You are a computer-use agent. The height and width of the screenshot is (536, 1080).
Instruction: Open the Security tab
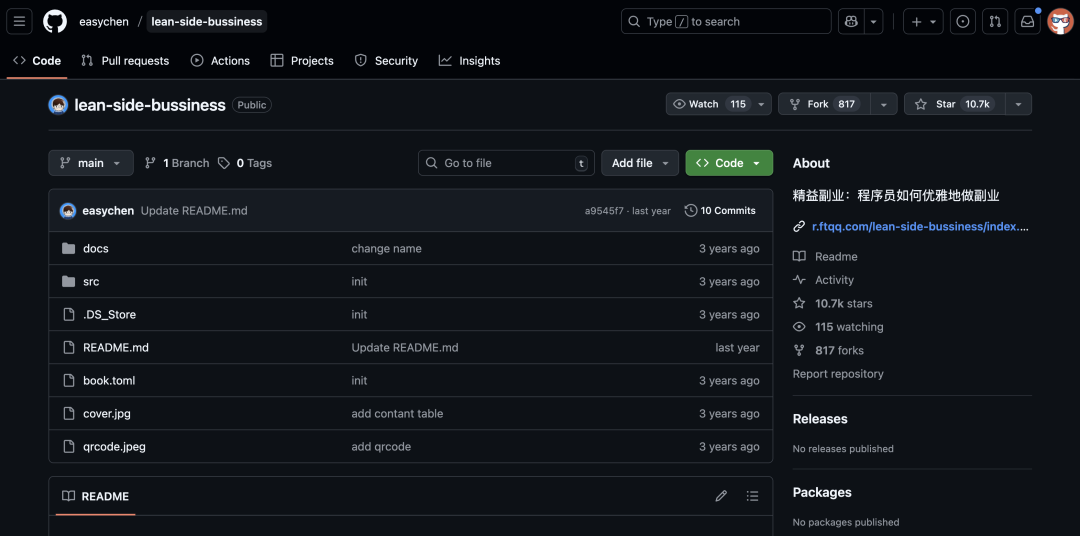(386, 61)
